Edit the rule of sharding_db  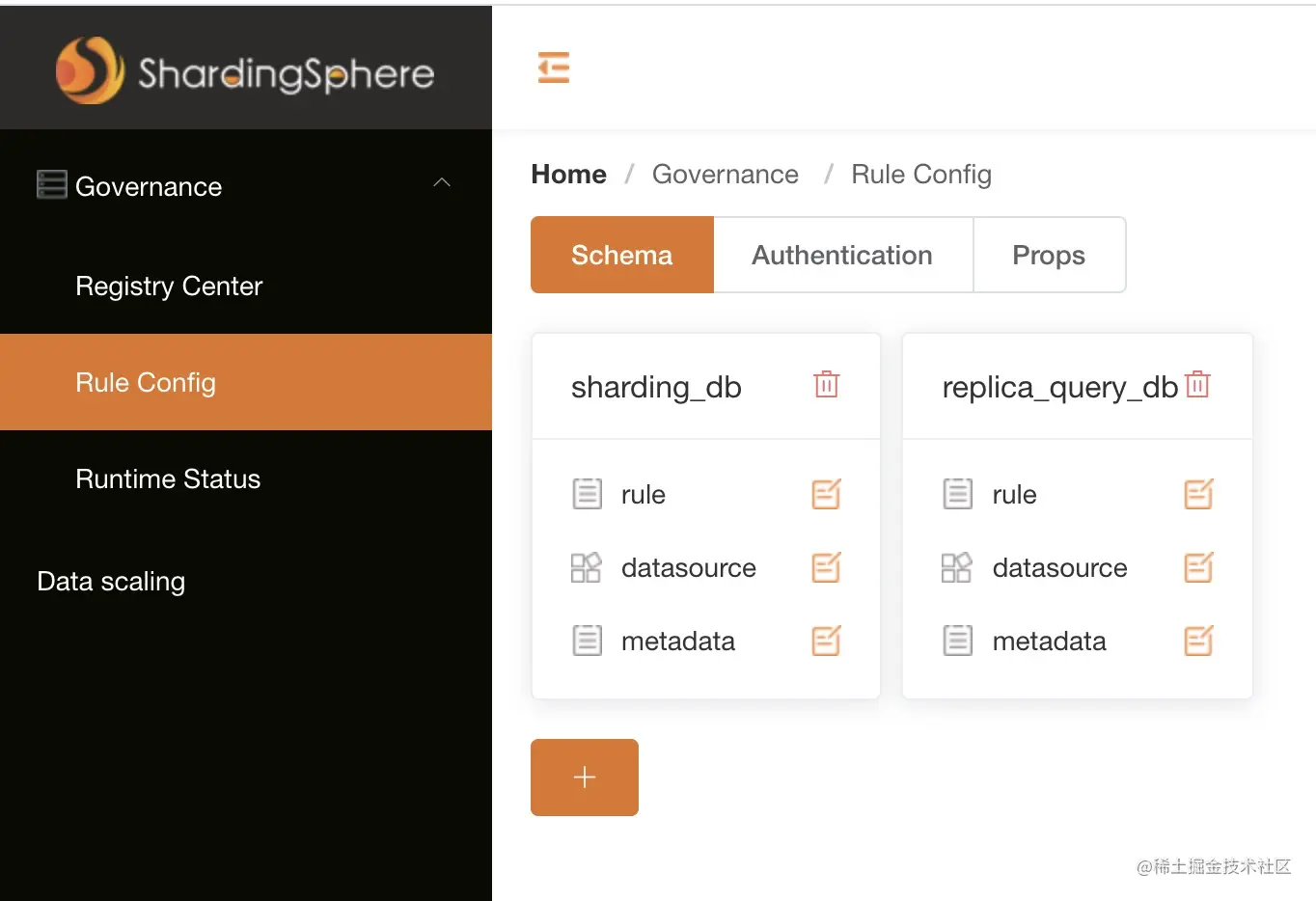826,494
